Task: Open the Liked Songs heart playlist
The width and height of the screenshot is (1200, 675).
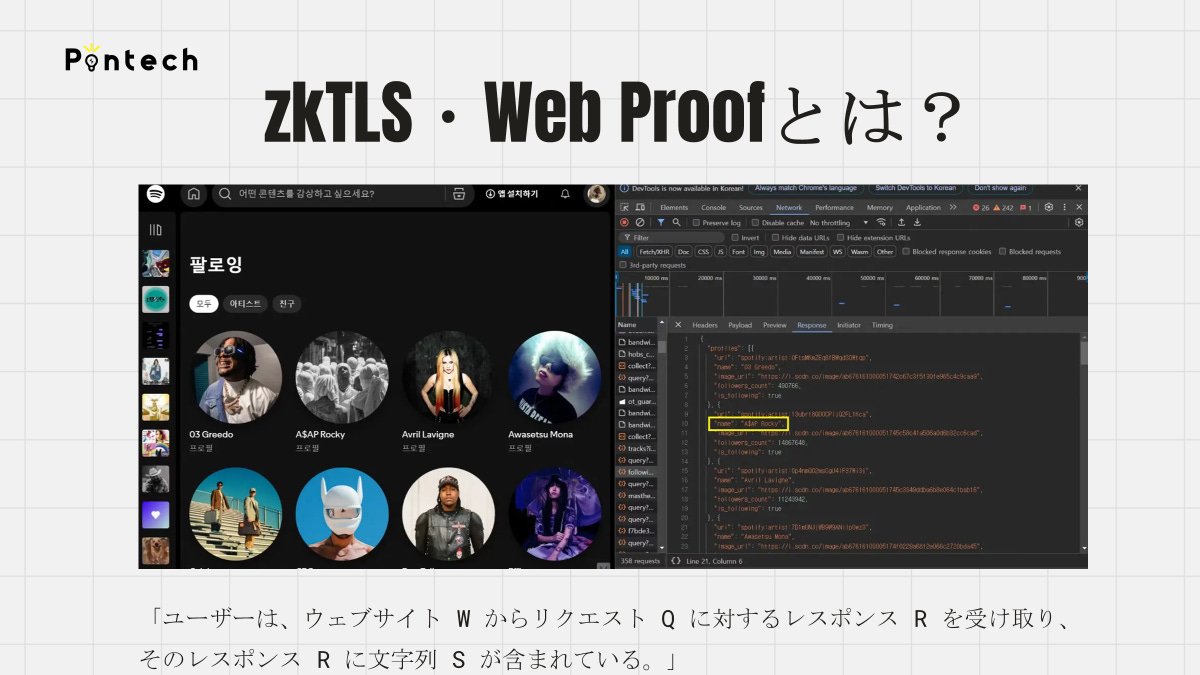Action: [x=155, y=515]
